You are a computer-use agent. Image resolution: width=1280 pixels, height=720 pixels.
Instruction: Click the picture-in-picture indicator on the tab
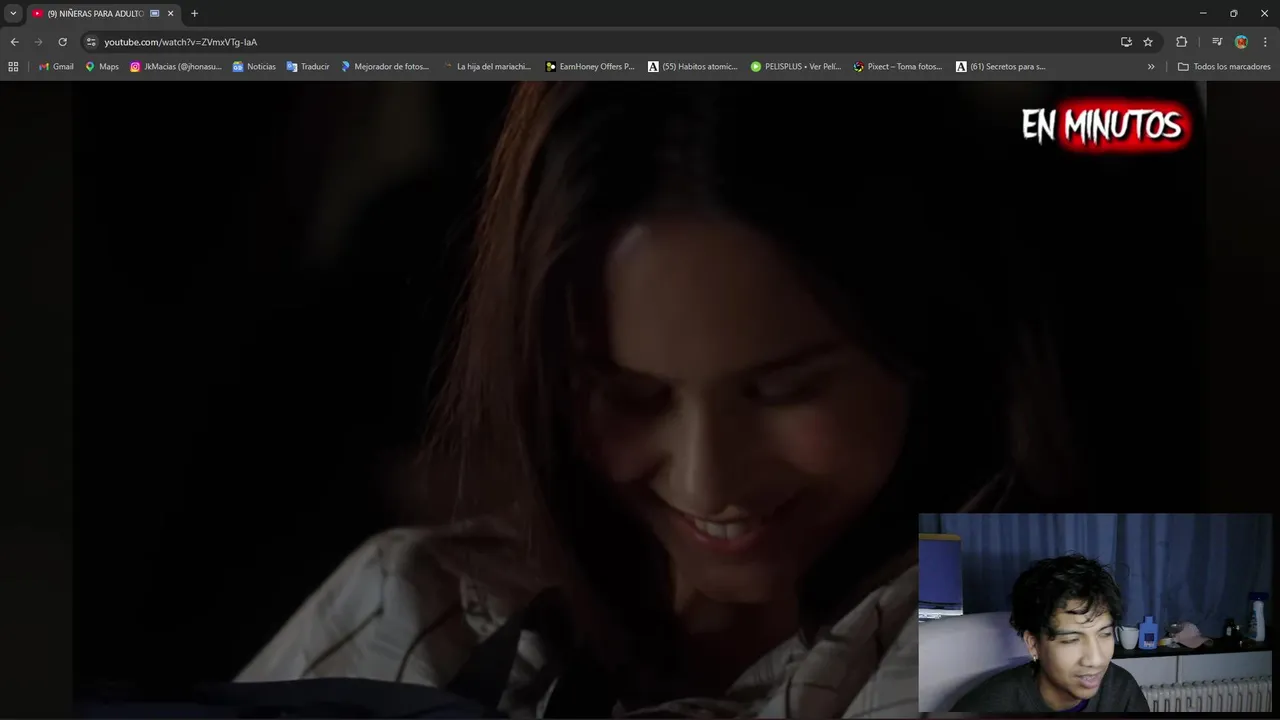[154, 14]
